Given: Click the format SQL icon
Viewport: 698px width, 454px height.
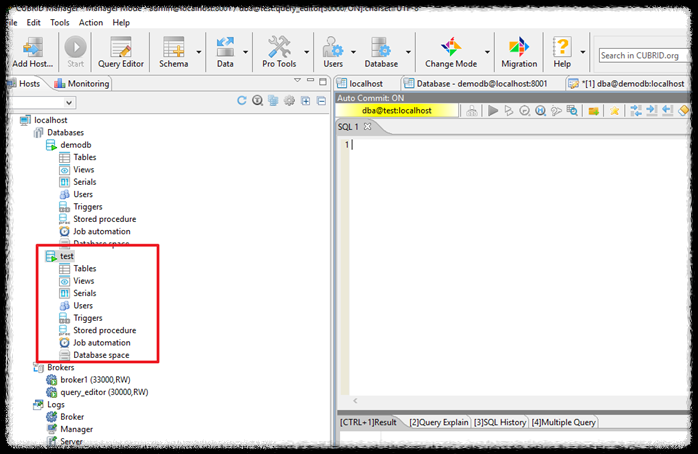Looking at the screenshot, I should click(x=636, y=110).
